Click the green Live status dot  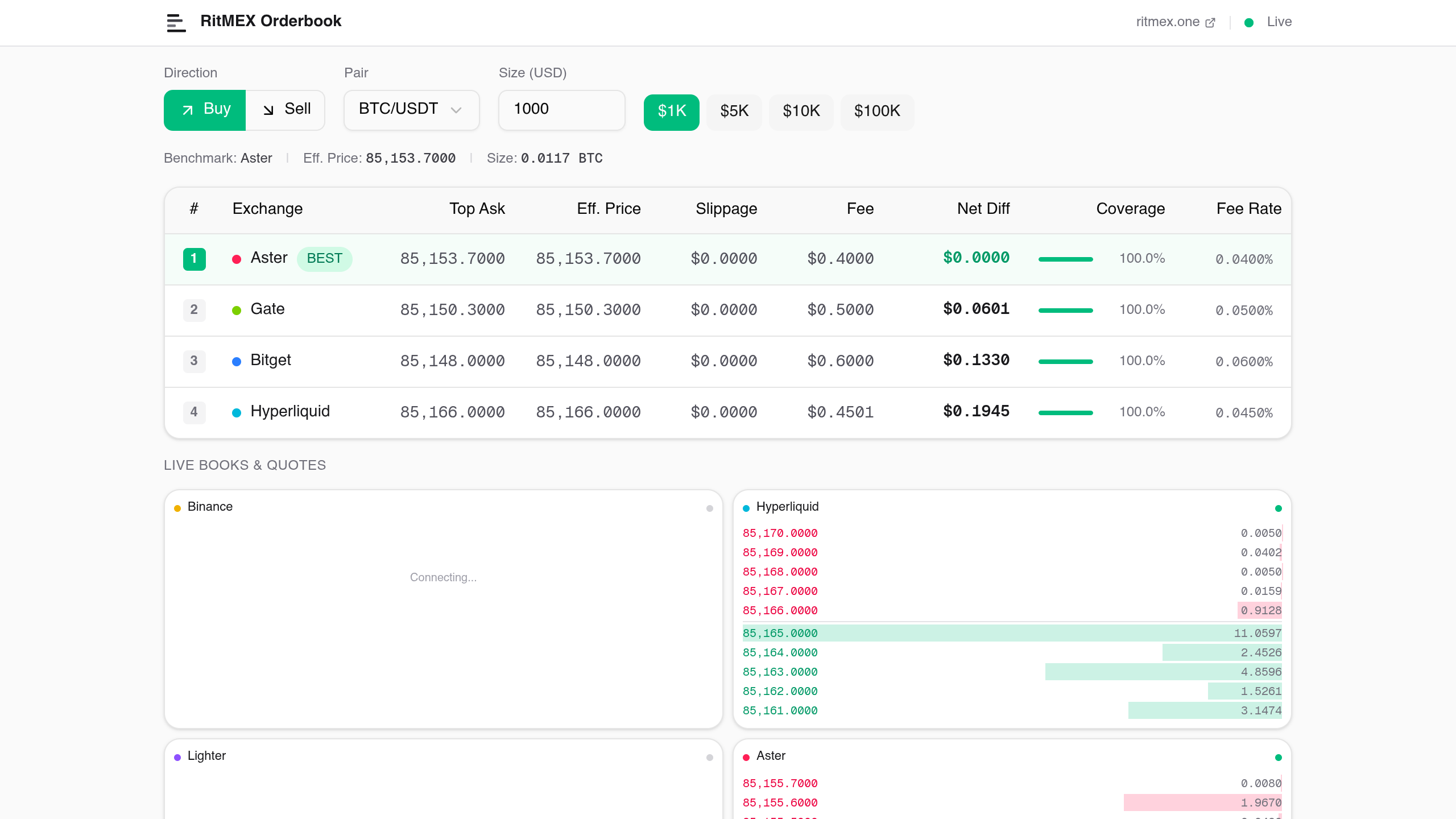pos(1249,23)
